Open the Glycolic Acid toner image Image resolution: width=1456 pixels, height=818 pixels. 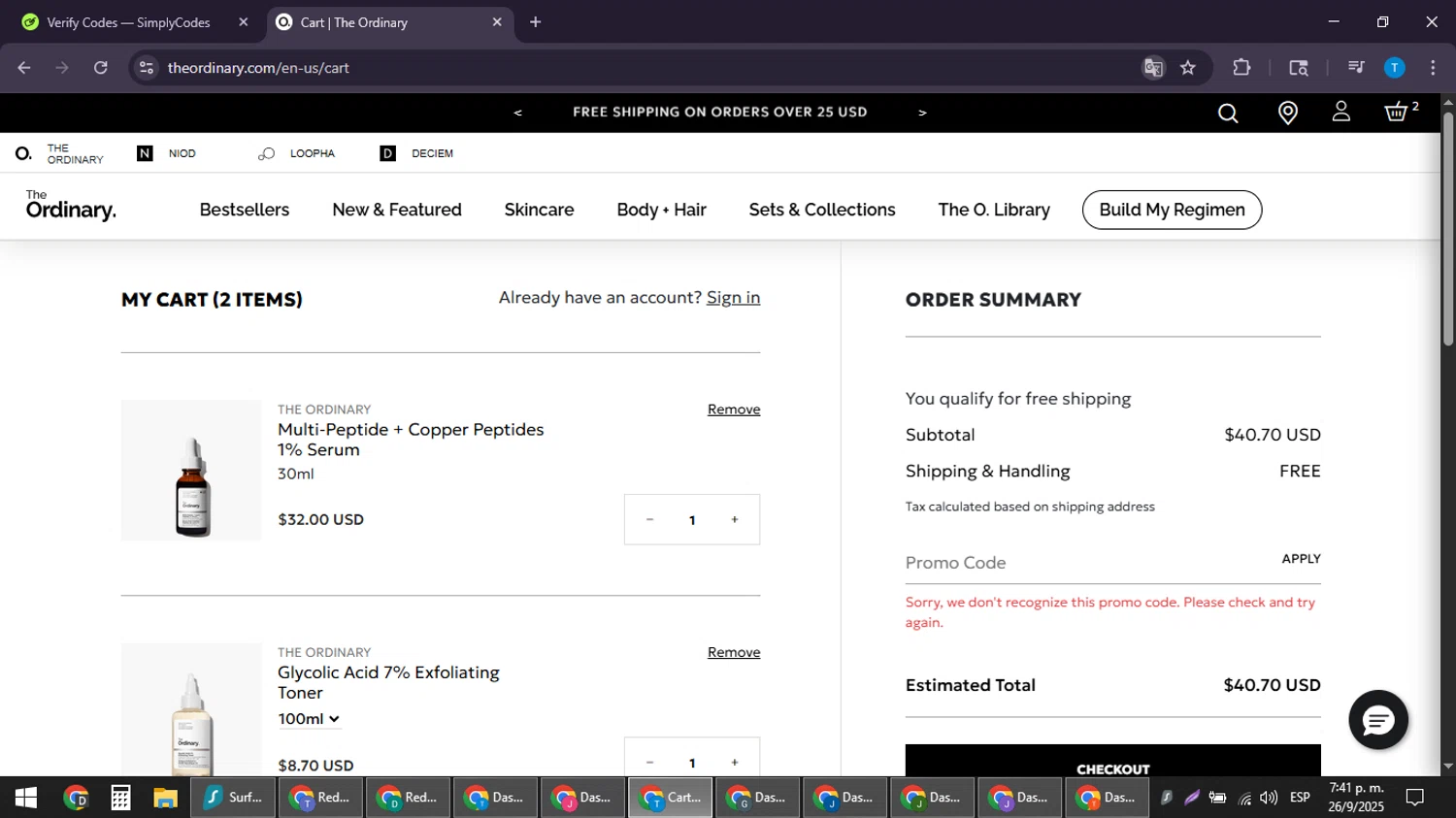coord(191,709)
